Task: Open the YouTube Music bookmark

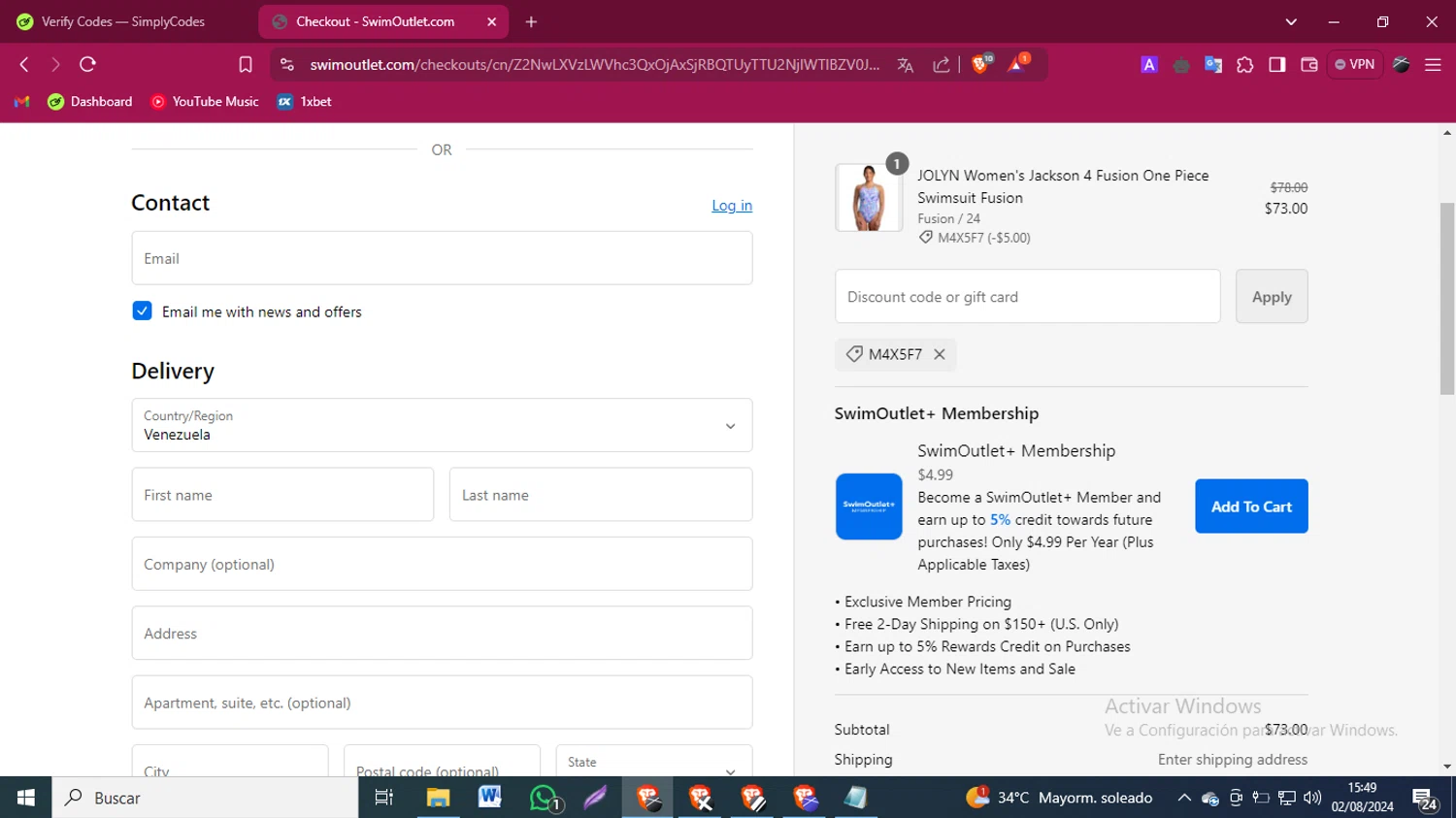Action: click(205, 102)
